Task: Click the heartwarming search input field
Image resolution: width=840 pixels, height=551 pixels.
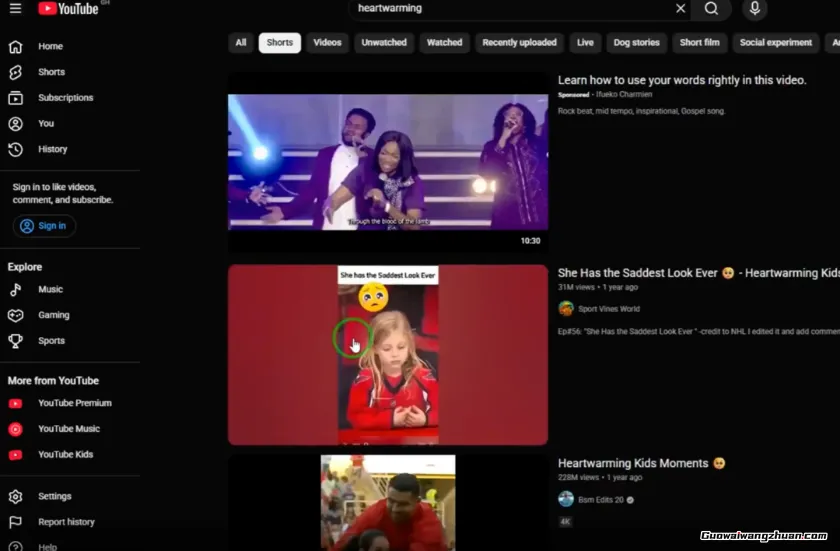Action: point(510,8)
